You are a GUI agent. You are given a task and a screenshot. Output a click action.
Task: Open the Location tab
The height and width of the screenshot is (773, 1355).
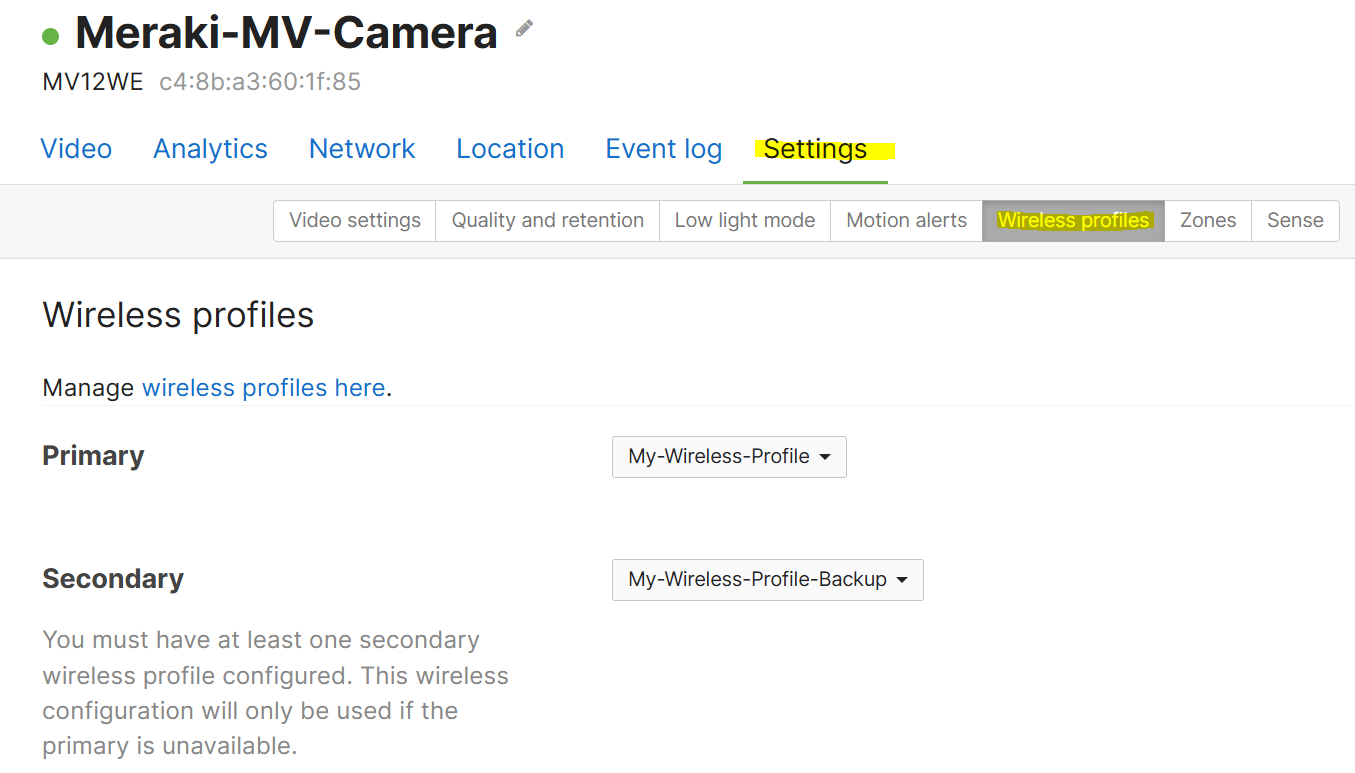(x=510, y=149)
